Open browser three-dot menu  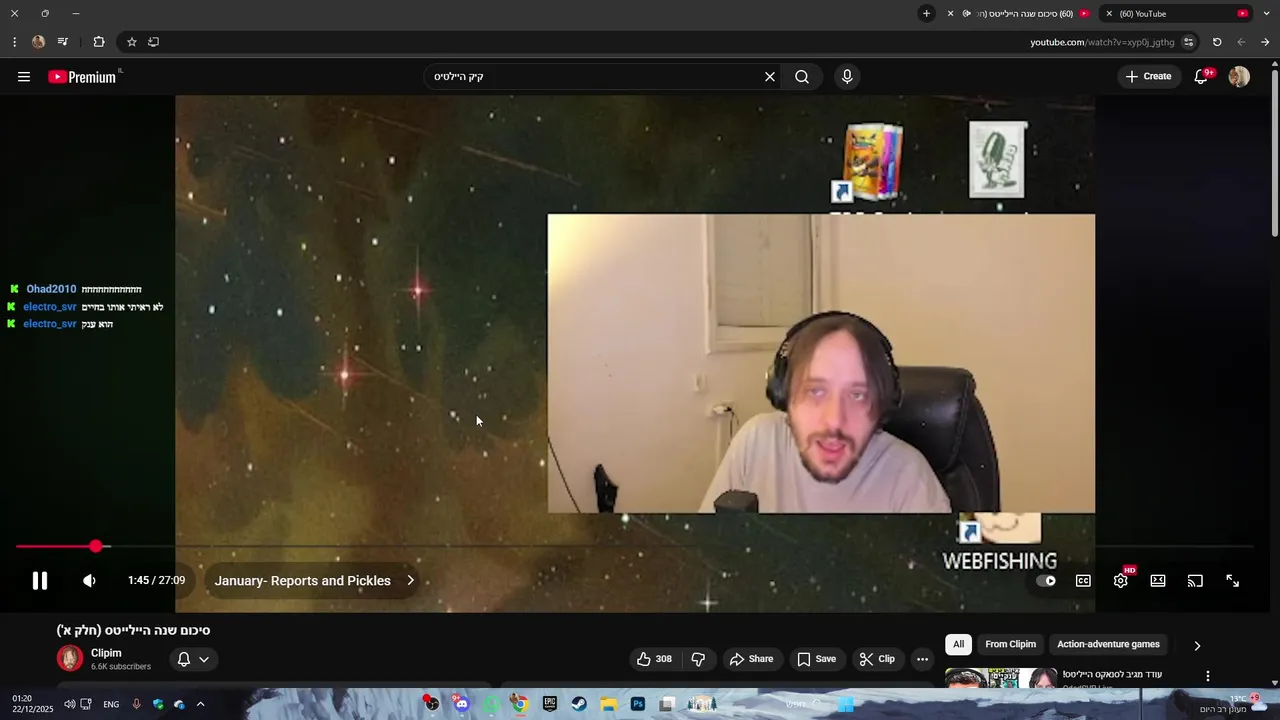(x=14, y=42)
